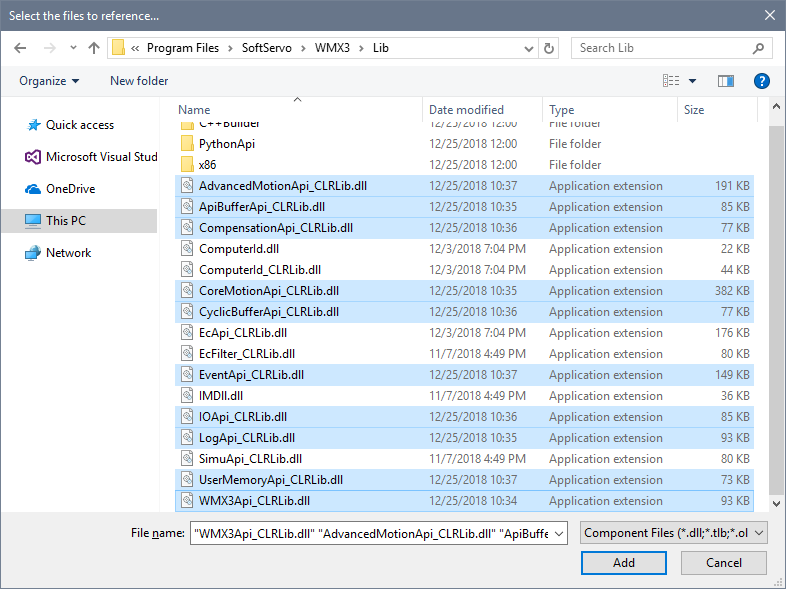Click the SimuApi_CLRLib.dll file icon
786x589 pixels.
(x=187, y=459)
